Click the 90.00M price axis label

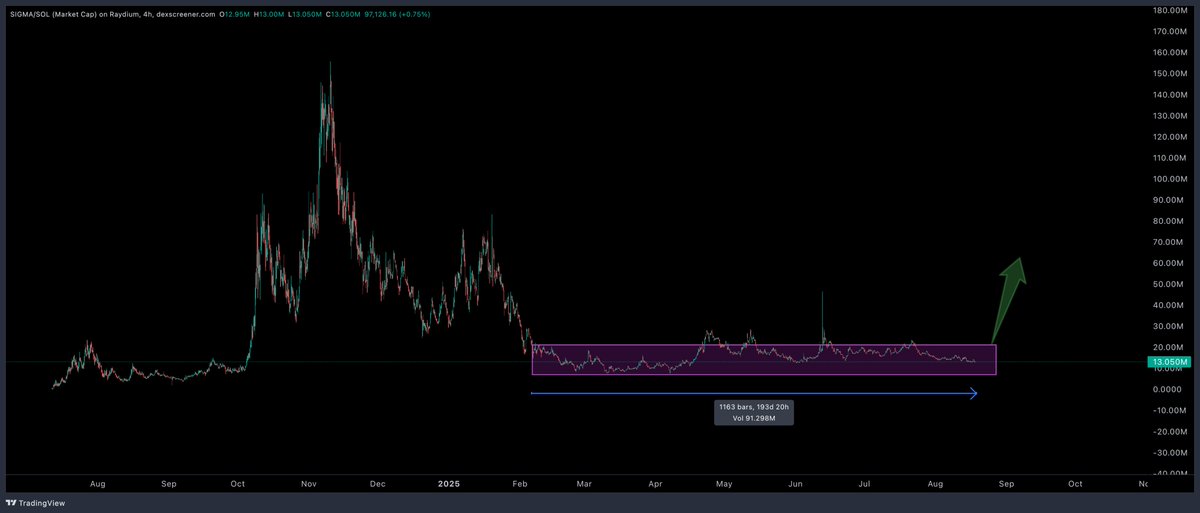click(1166, 200)
